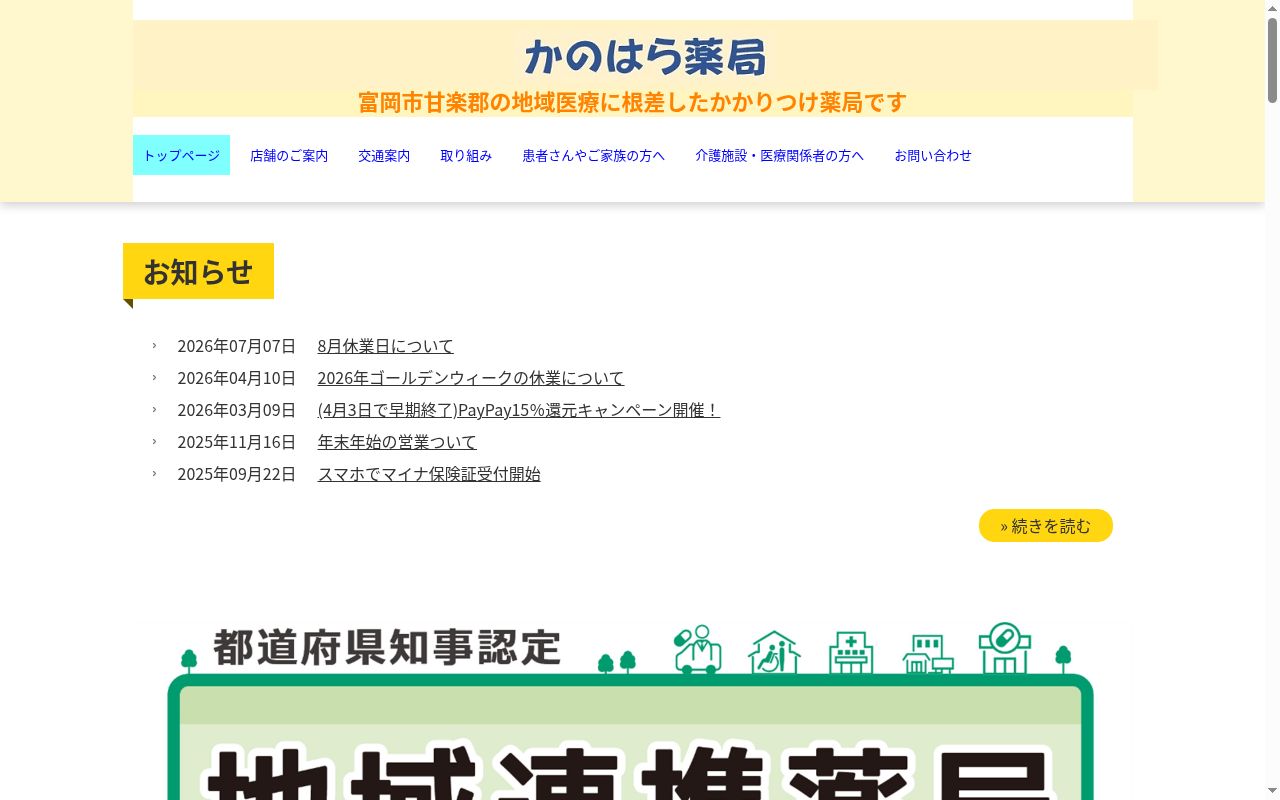
Task: Read 2026年ゴールデンウィークの休業について notice
Action: tap(470, 378)
